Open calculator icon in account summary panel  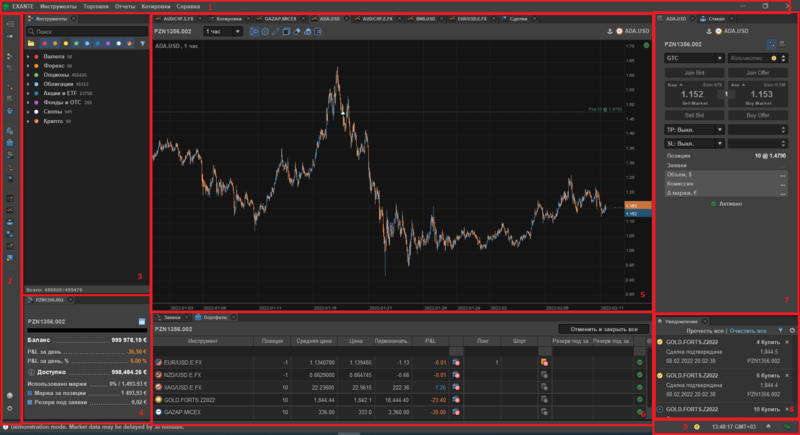pyautogui.click(x=143, y=320)
